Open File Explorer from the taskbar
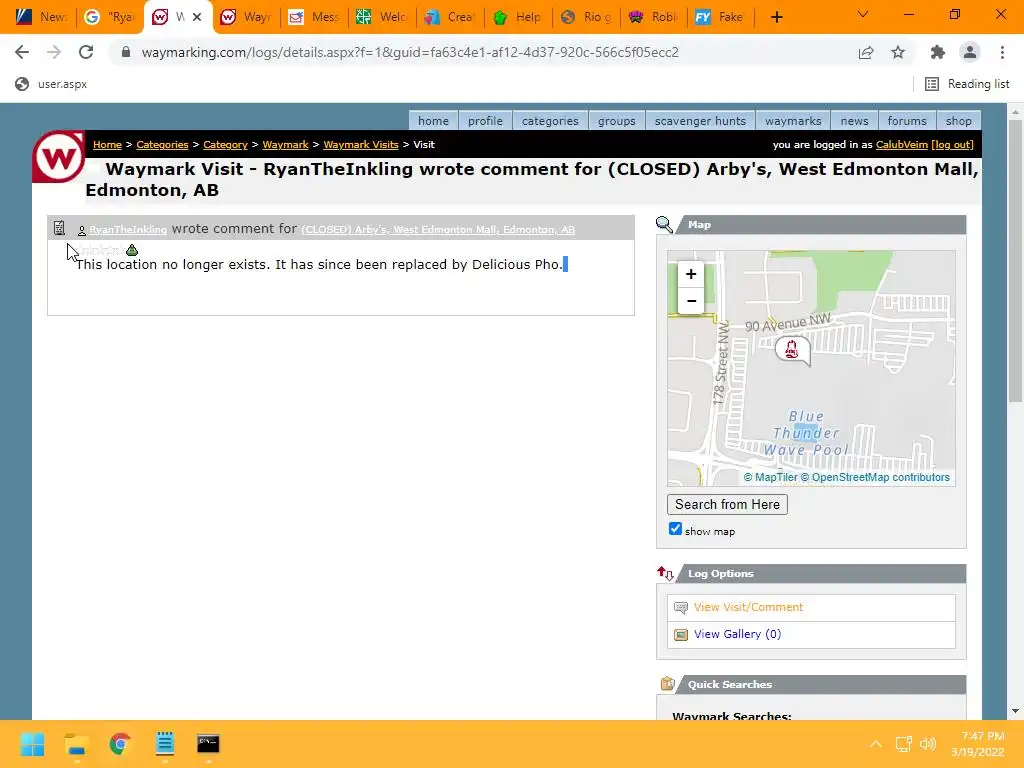 tap(76, 744)
